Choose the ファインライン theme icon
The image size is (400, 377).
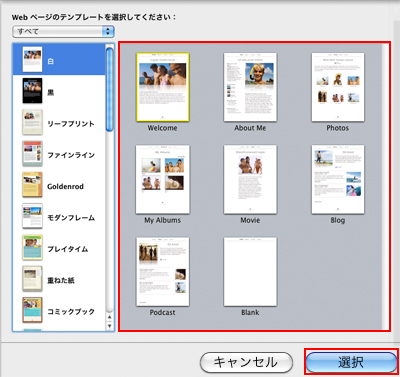tap(32, 153)
